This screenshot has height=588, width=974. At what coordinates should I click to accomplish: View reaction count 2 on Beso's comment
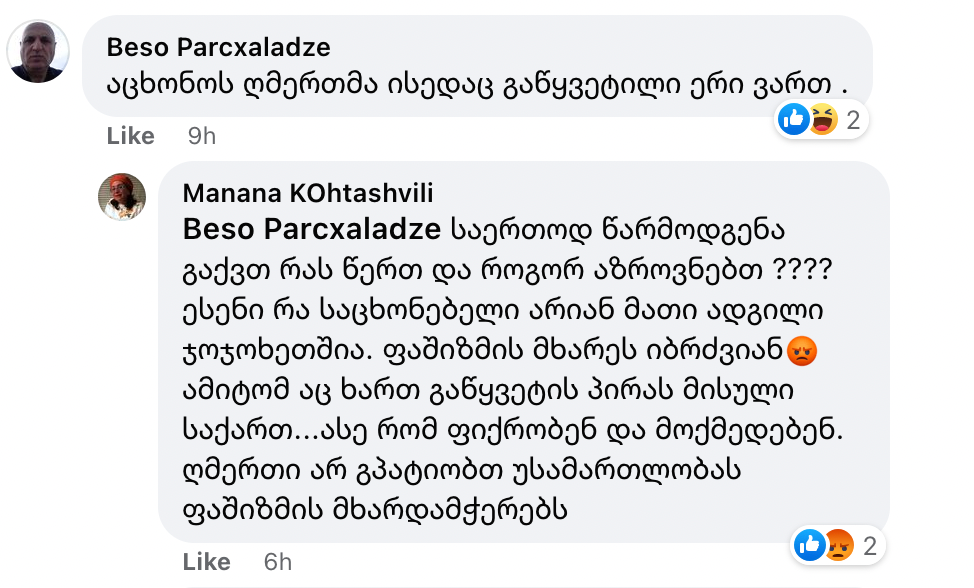[853, 121]
